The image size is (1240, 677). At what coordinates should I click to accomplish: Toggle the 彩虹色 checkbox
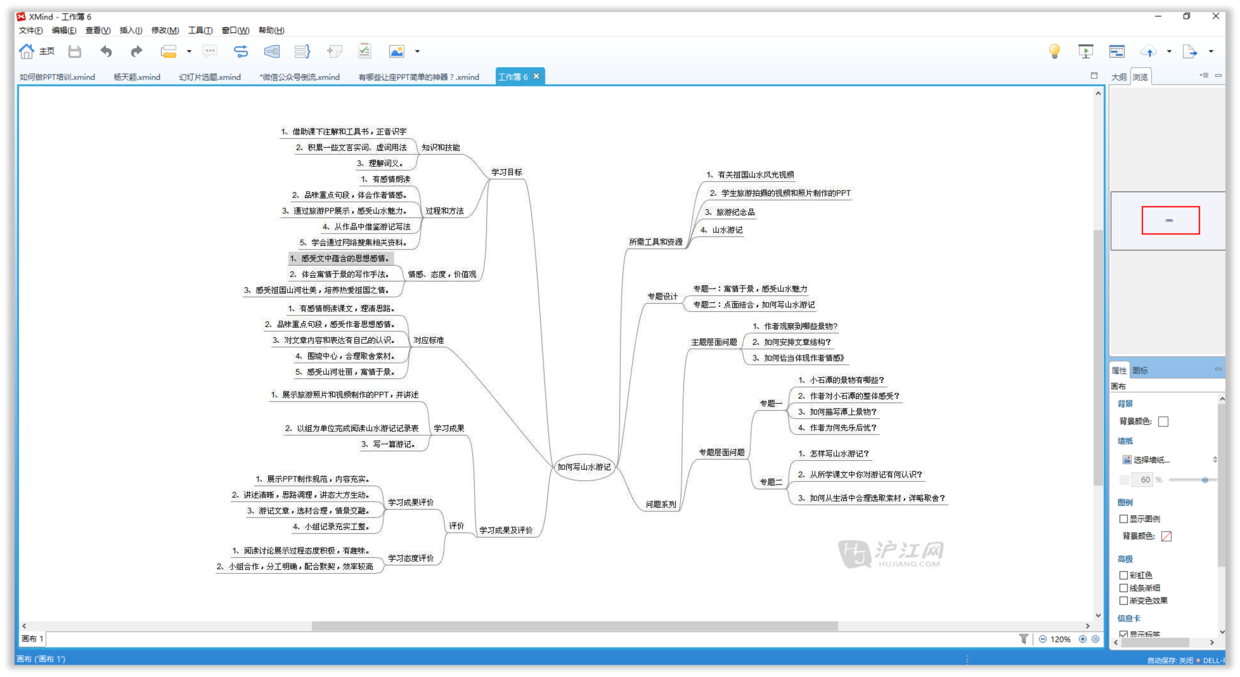[1124, 575]
